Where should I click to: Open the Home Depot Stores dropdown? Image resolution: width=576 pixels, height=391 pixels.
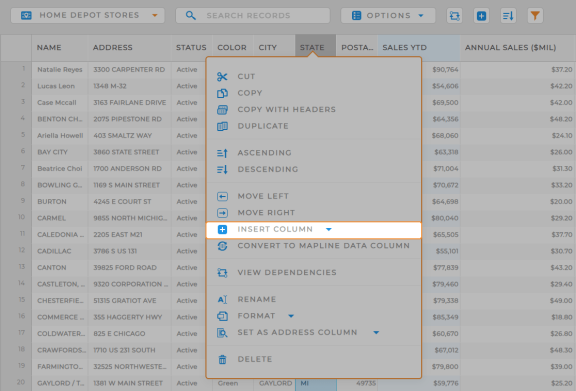pyautogui.click(x=155, y=15)
